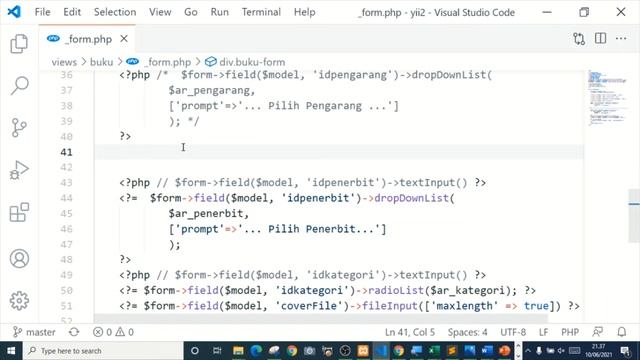
Task: Open OBS Studio from taskbar
Action: 345,351
